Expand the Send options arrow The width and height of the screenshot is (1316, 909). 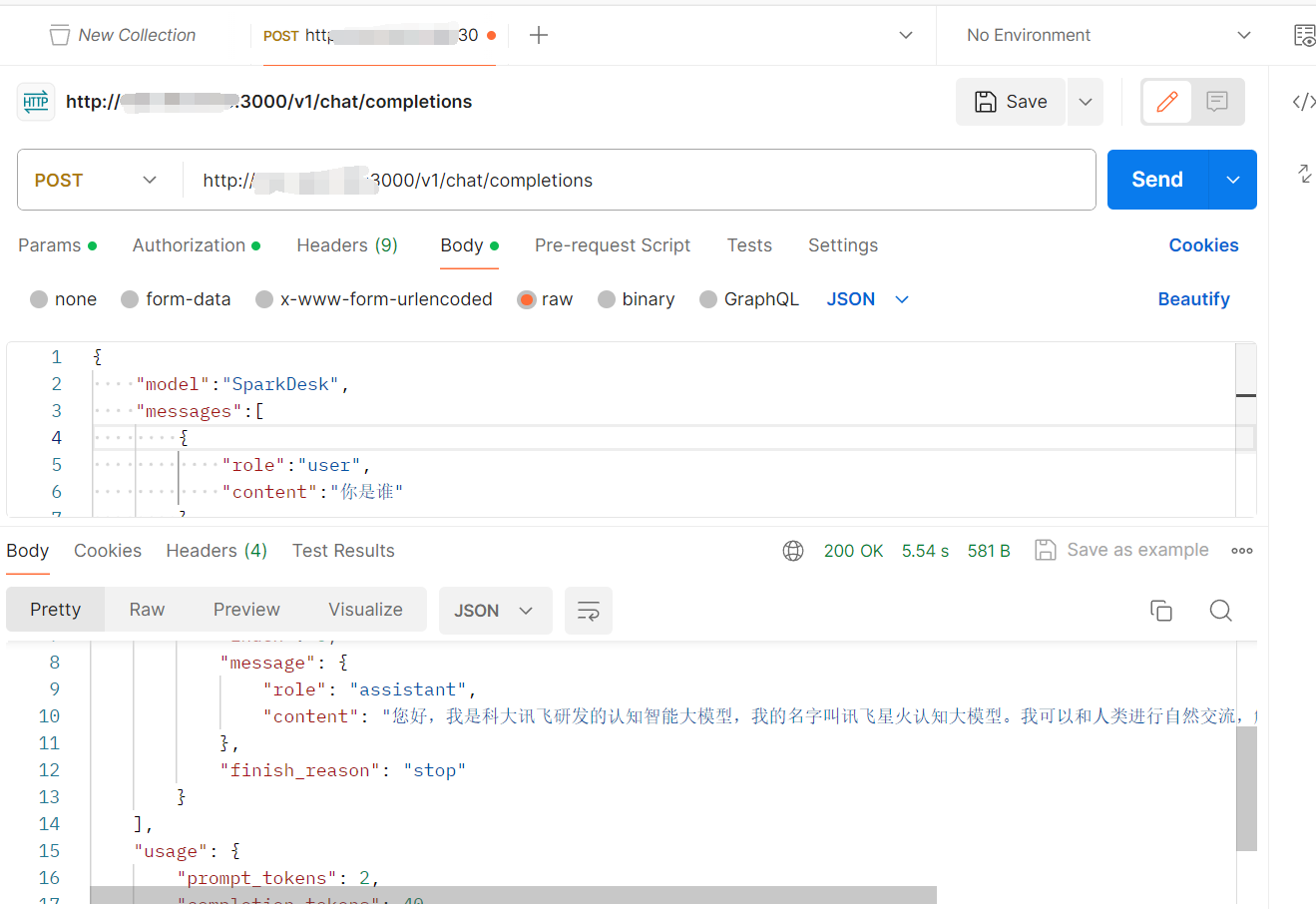[1233, 180]
